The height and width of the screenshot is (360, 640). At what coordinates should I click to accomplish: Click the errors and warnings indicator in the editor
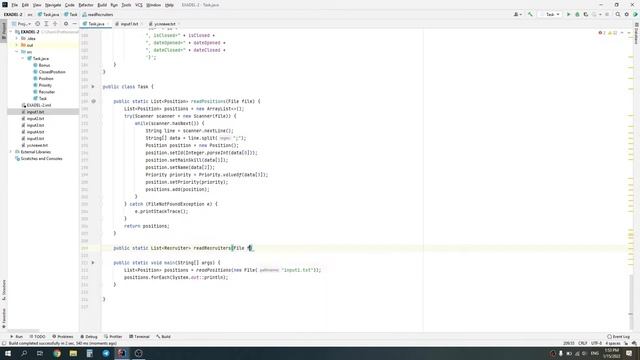608,33
